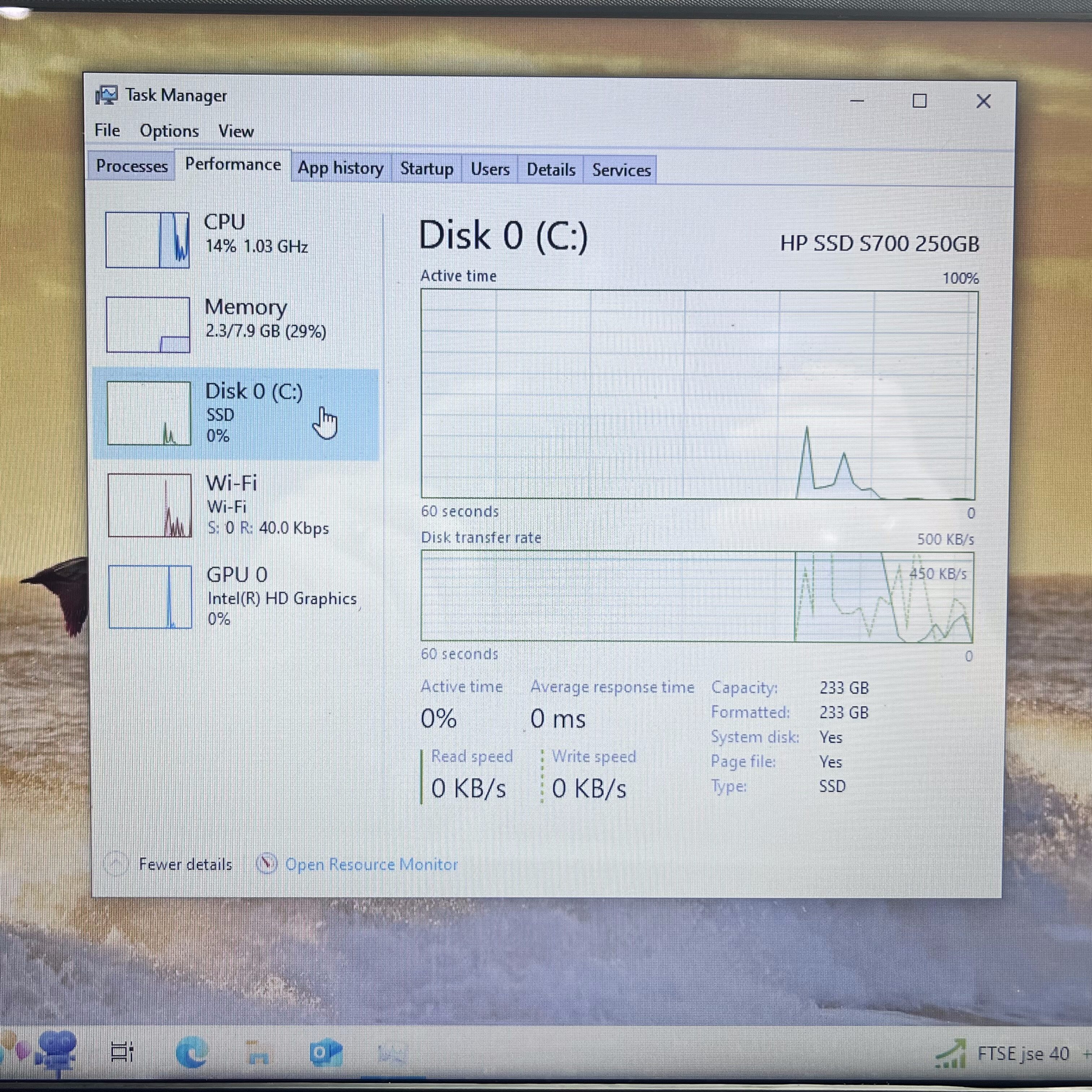Click the Resource Monitor gauge icon
Screen dimensions: 1092x1092
(x=267, y=864)
